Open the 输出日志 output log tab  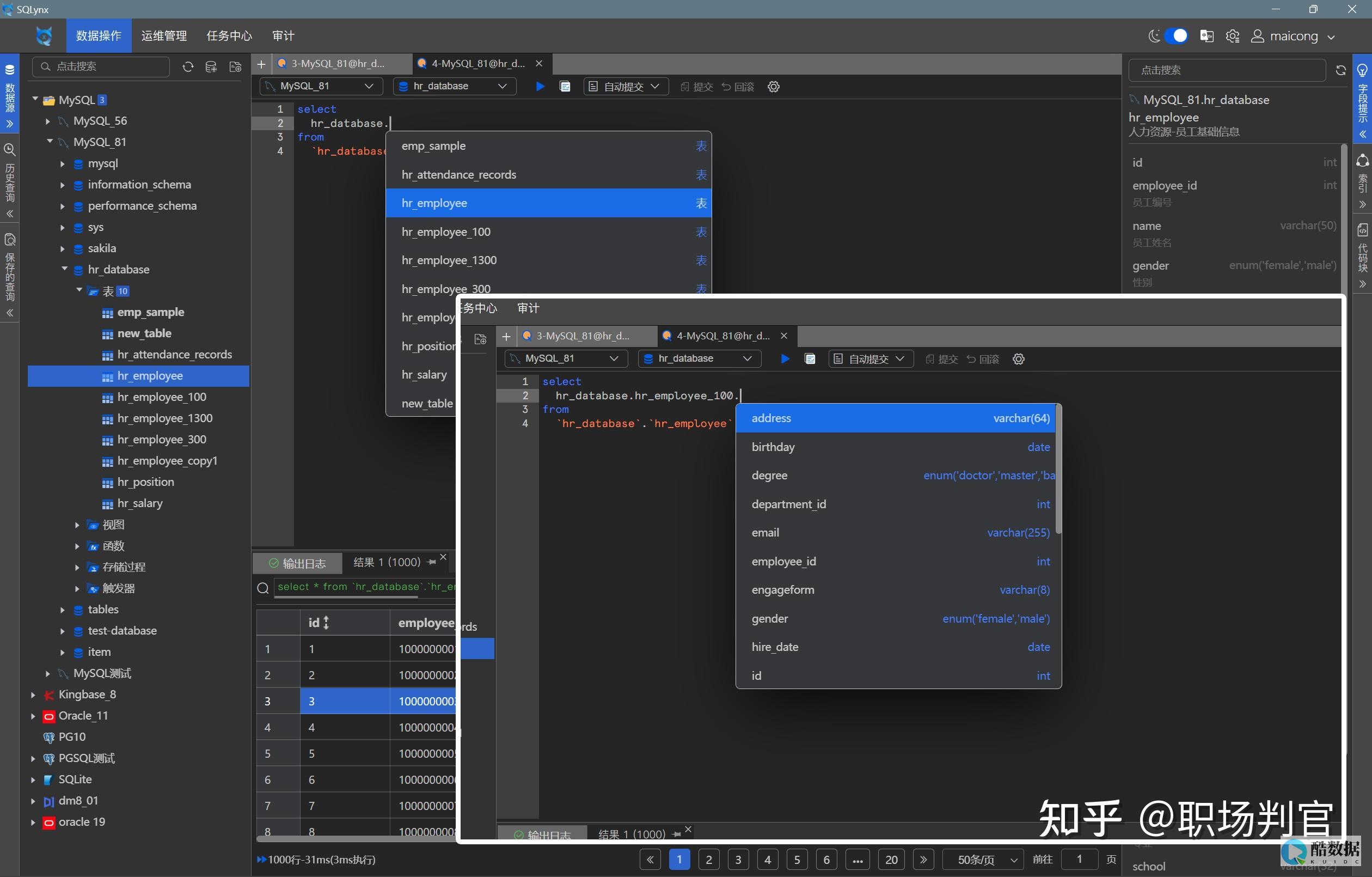pos(297,563)
